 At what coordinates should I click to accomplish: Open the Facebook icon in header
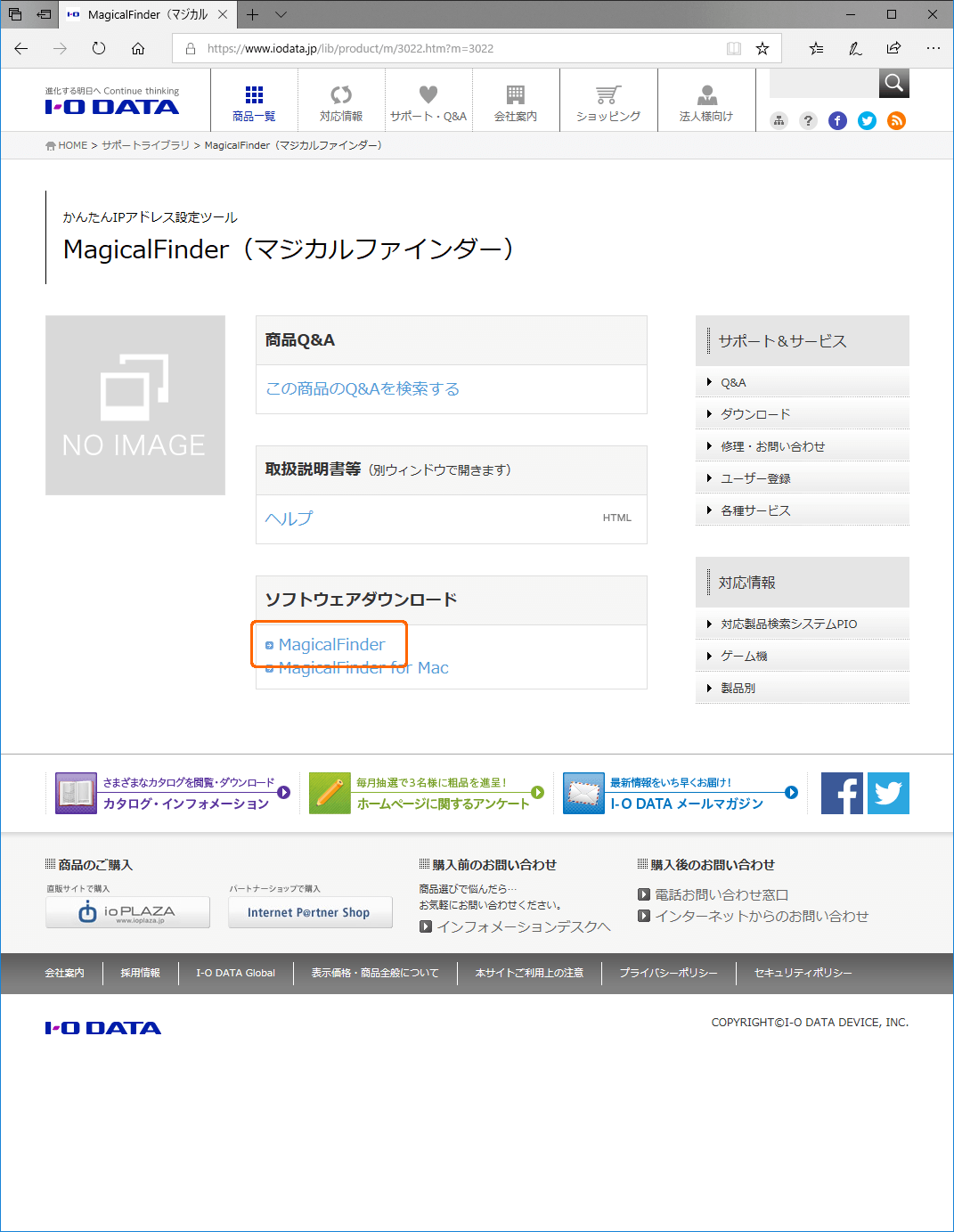tap(837, 121)
